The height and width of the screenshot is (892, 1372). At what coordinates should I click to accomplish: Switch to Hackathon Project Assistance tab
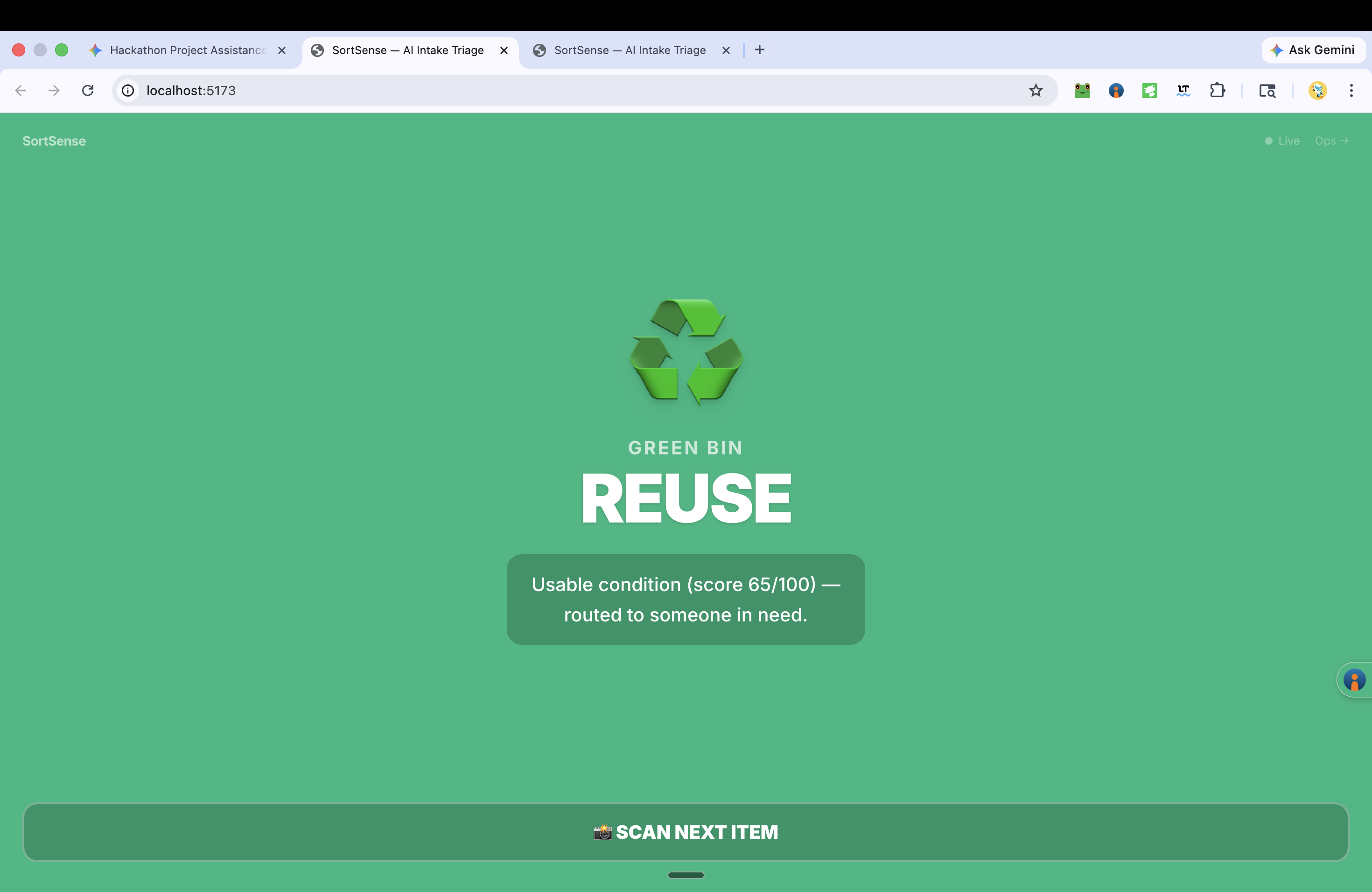pyautogui.click(x=187, y=50)
